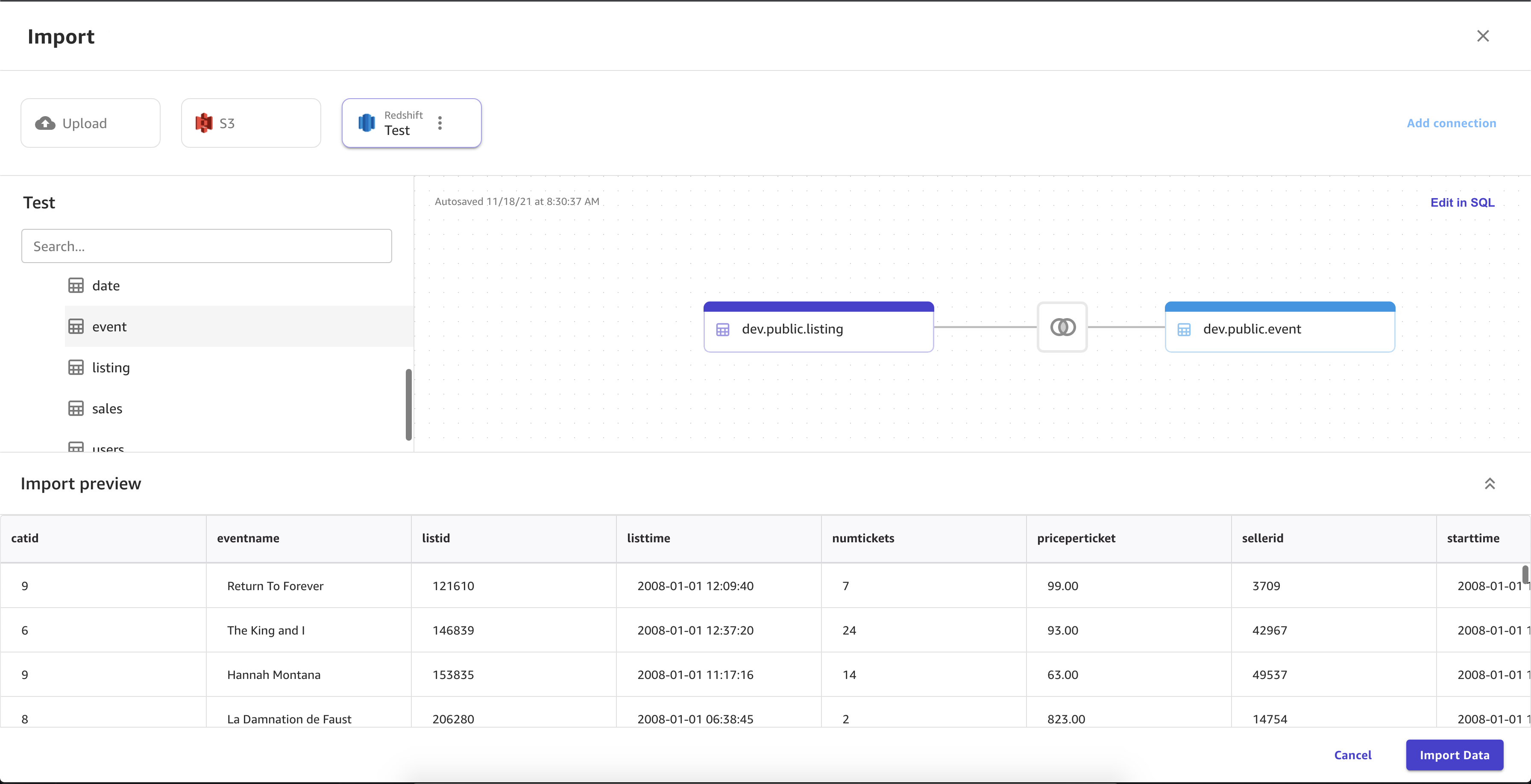Click the Cancel button
The height and width of the screenshot is (784, 1531).
(1353, 754)
